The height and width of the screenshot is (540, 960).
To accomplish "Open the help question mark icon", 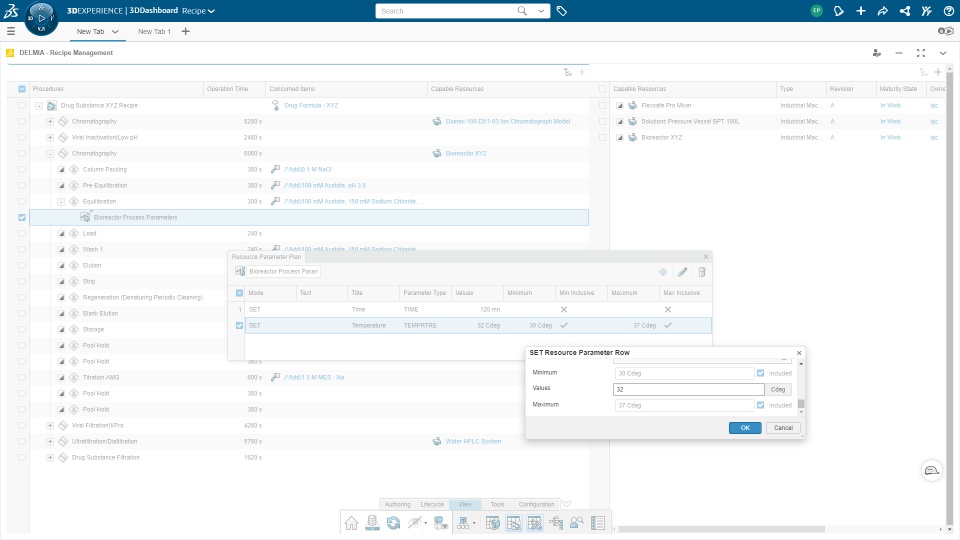I will 948,11.
